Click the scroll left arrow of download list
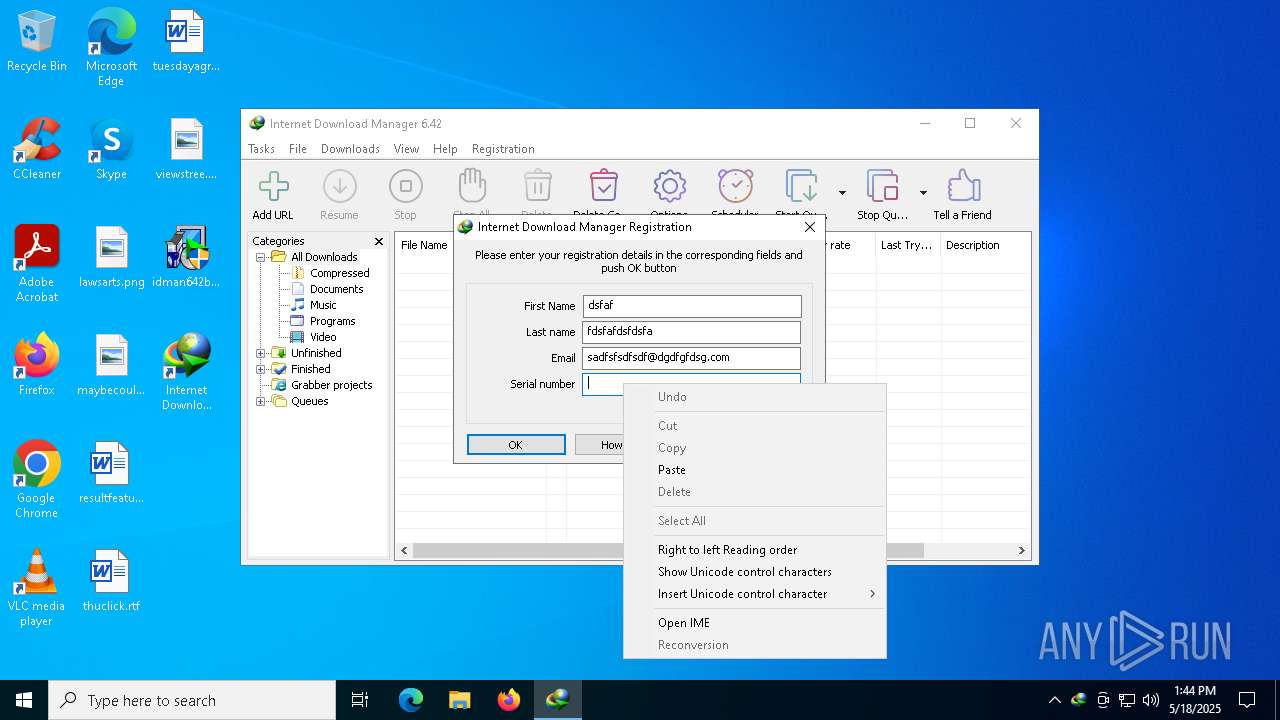The width and height of the screenshot is (1280, 720). (404, 551)
